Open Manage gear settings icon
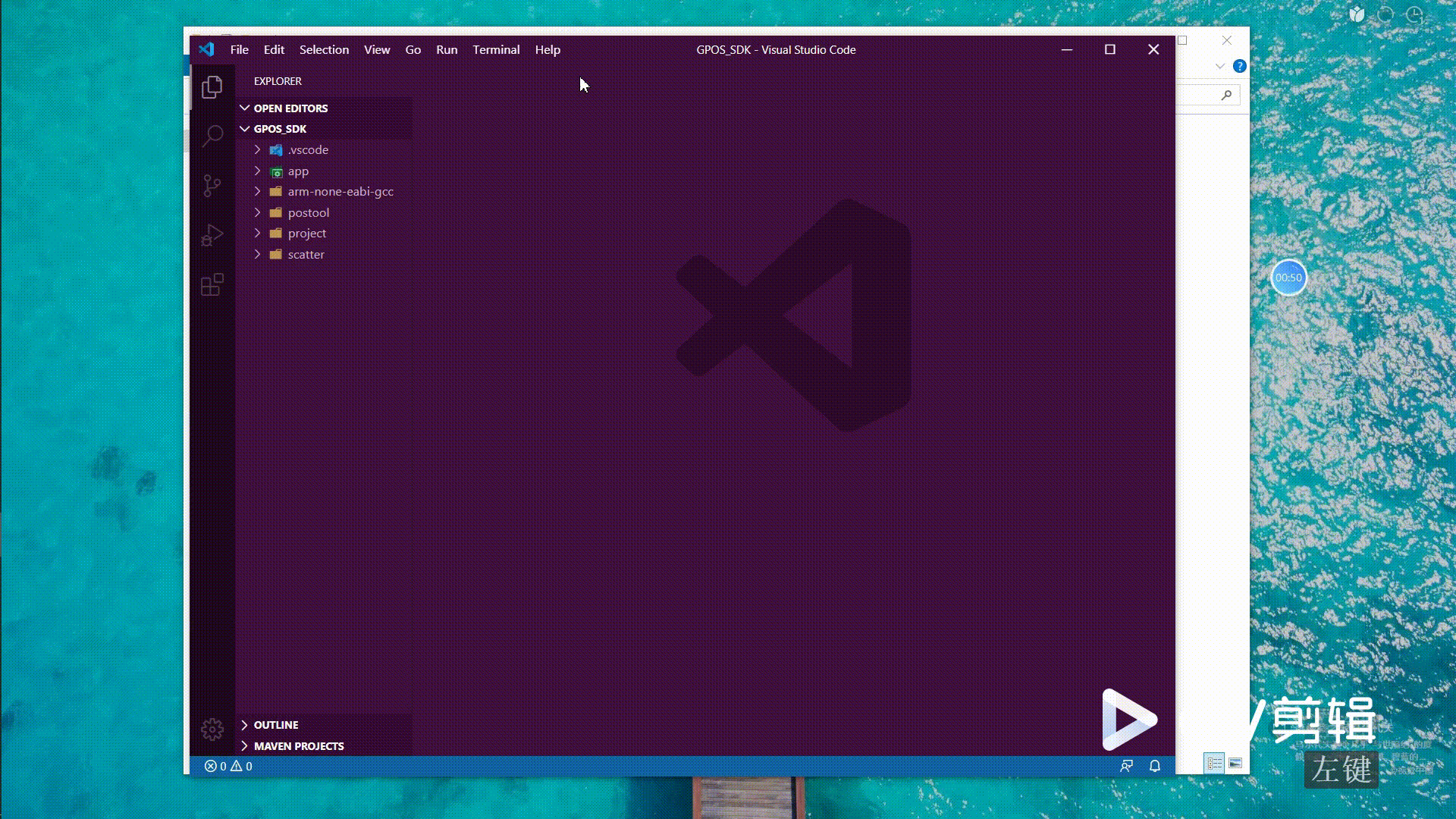 click(x=212, y=730)
